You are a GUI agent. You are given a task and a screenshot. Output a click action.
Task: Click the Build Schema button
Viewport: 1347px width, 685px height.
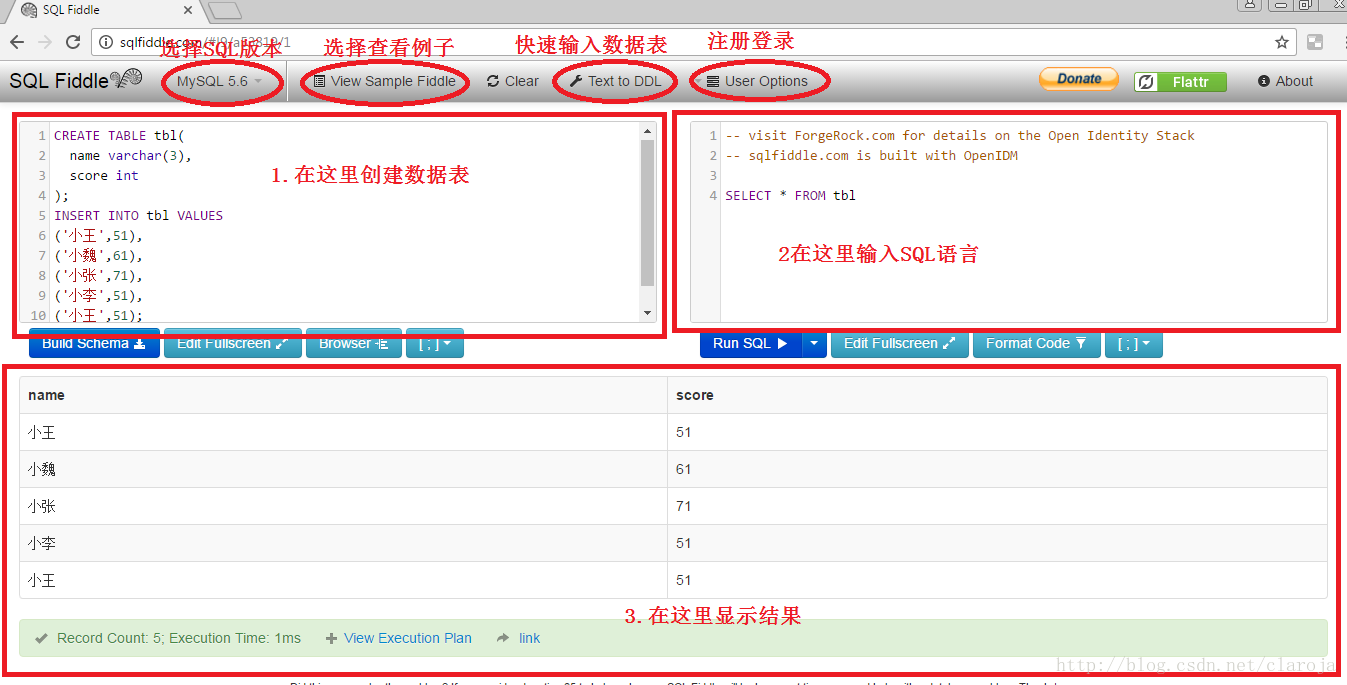point(94,343)
